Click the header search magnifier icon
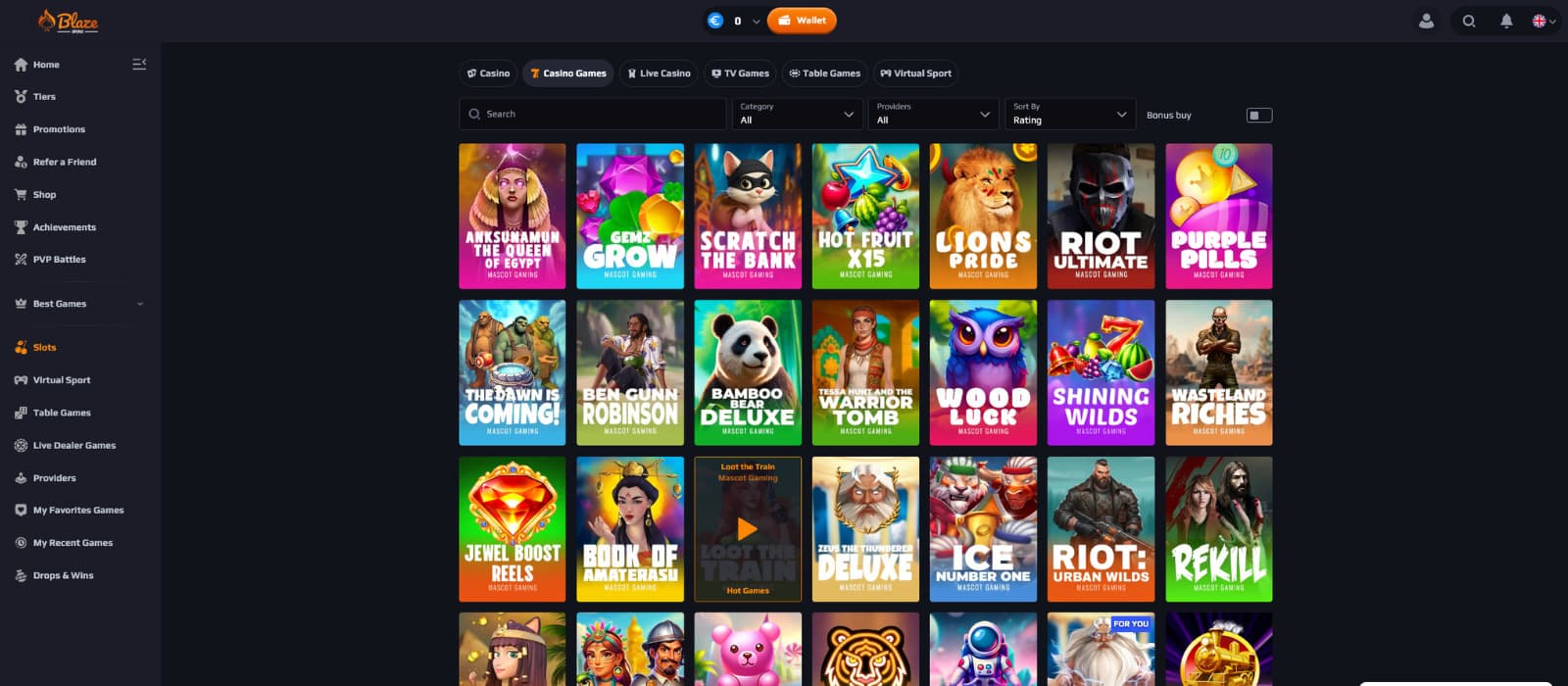 (1468, 21)
